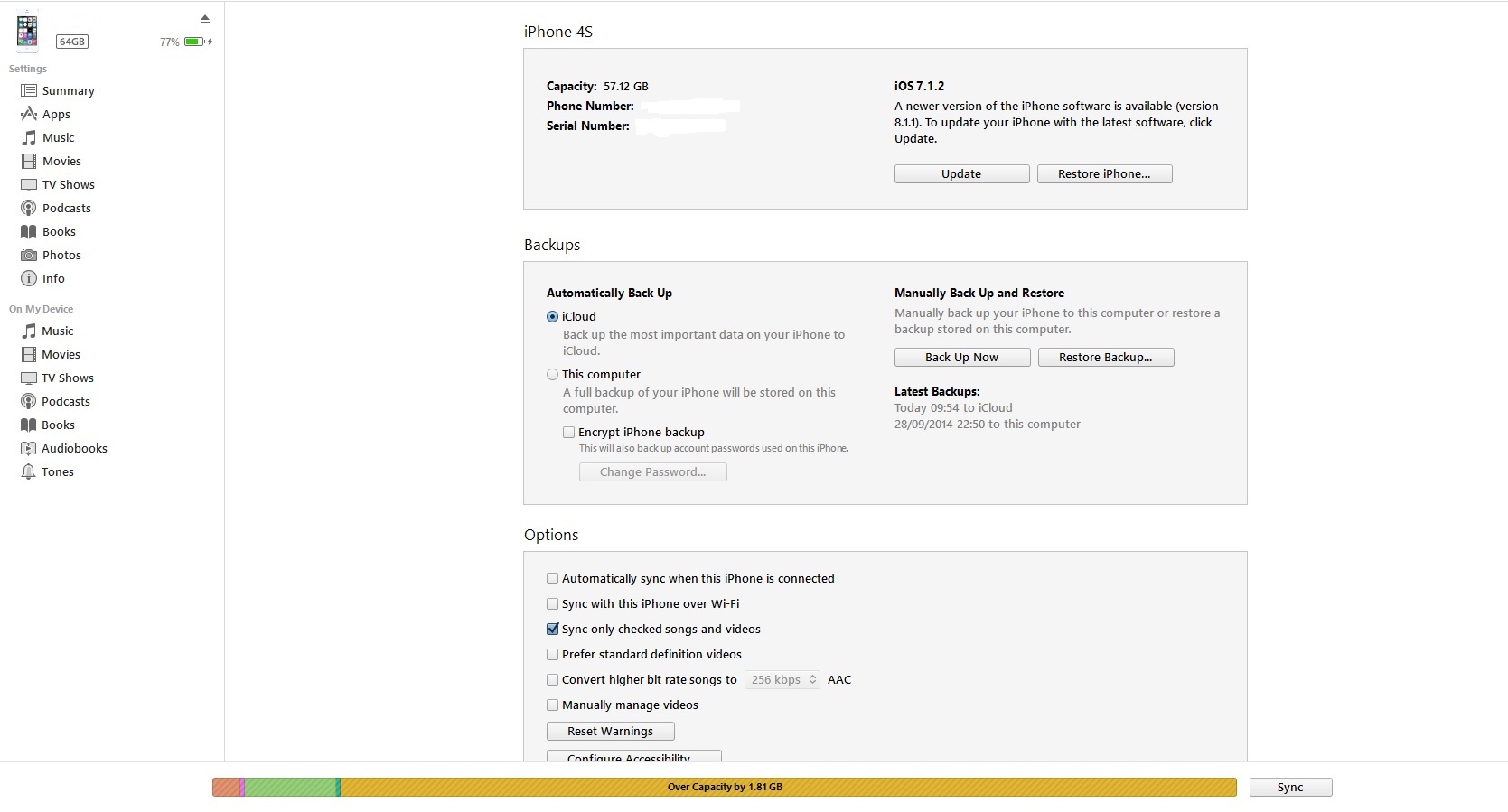Click the 77% battery percentage text
1508x812 pixels.
point(169,42)
